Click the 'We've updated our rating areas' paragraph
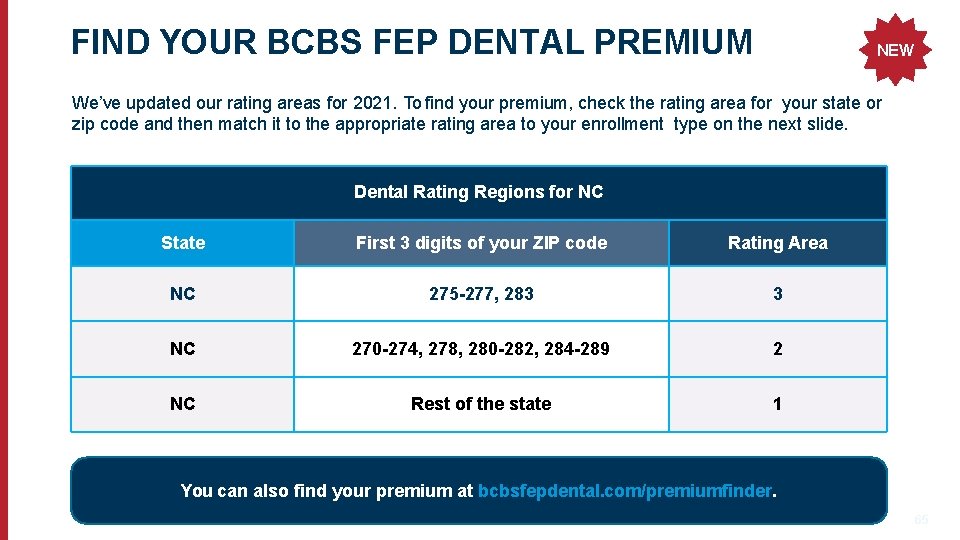960x540 pixels. [476, 114]
